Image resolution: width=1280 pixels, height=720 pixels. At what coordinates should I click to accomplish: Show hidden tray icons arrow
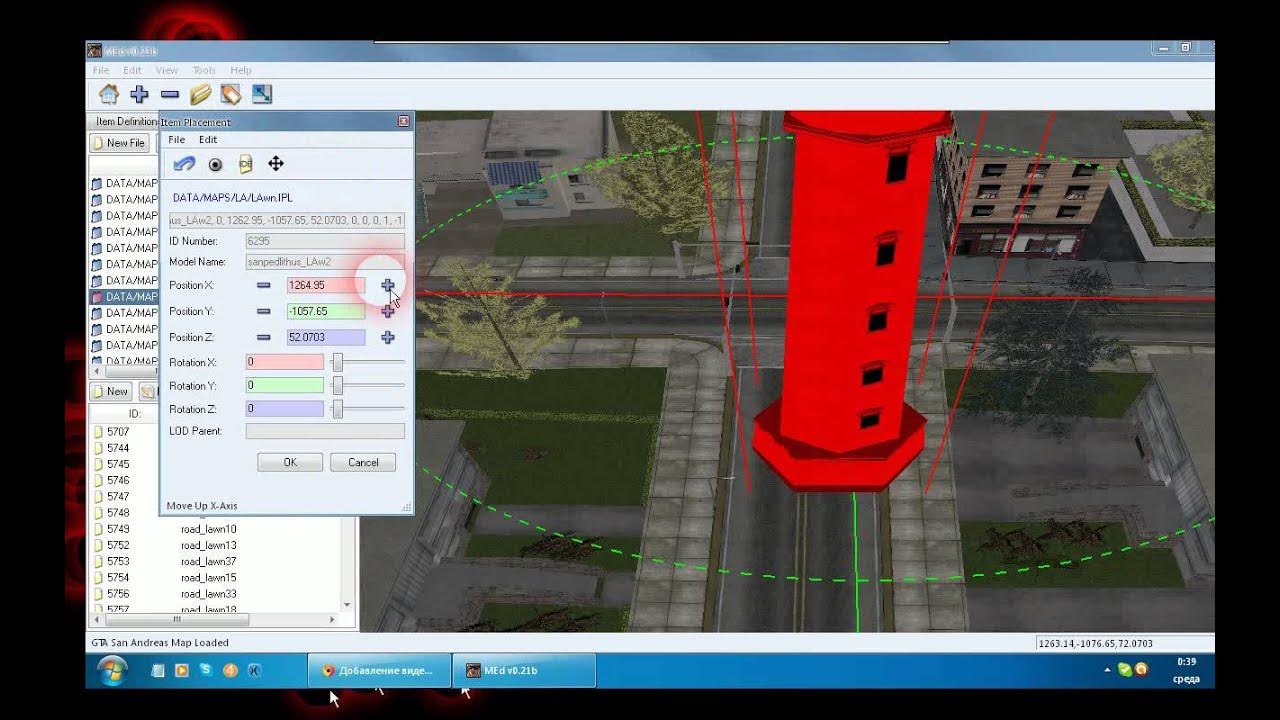1107,669
